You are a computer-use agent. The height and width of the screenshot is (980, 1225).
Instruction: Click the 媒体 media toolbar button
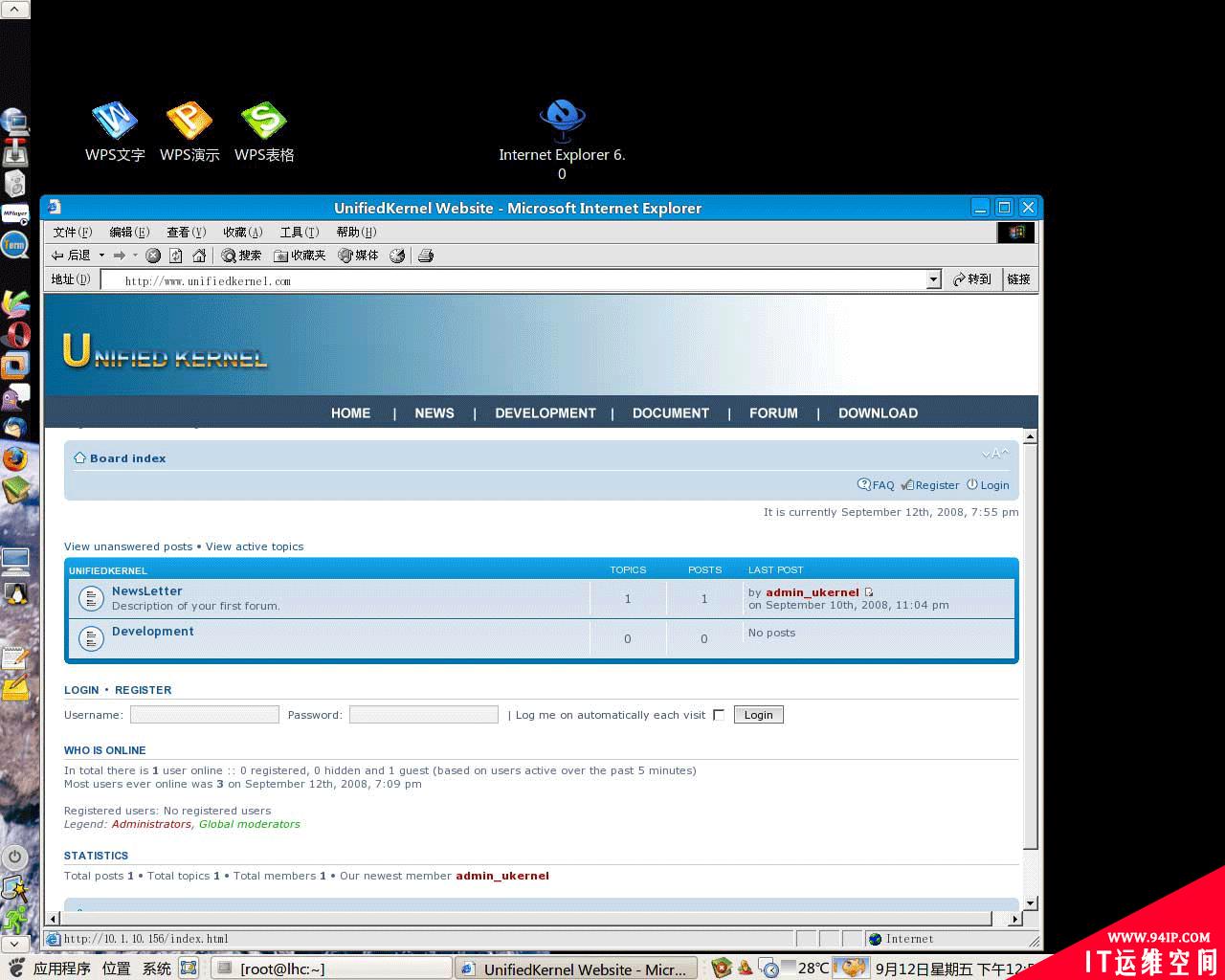[359, 256]
